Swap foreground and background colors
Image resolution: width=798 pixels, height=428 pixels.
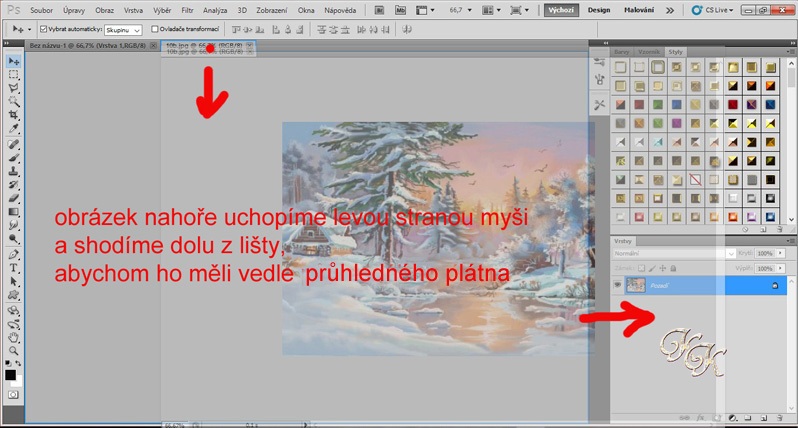[x=18, y=363]
